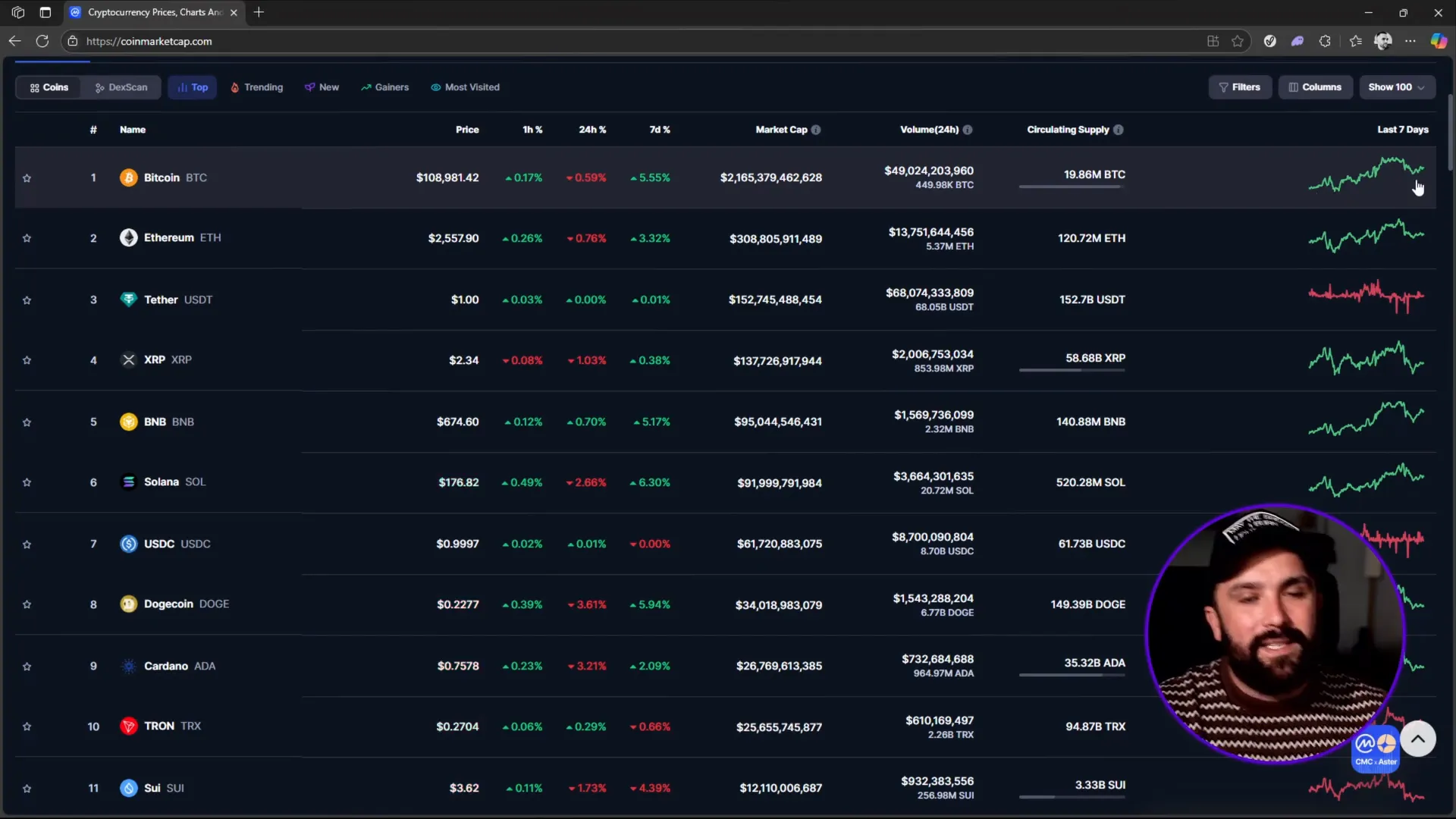The image size is (1456, 819).
Task: Select the Most Visited tab
Action: (x=466, y=87)
